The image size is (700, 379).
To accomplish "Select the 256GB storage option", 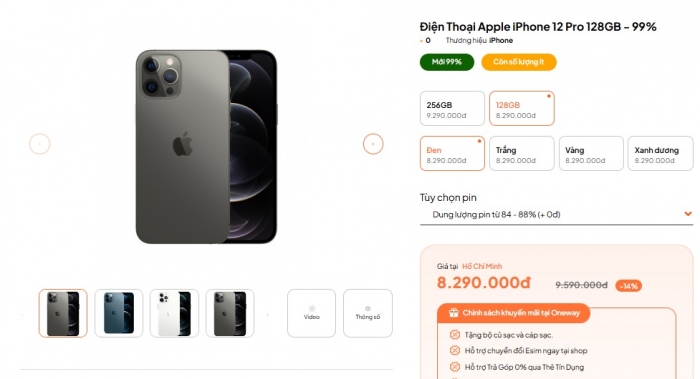I will coord(452,108).
